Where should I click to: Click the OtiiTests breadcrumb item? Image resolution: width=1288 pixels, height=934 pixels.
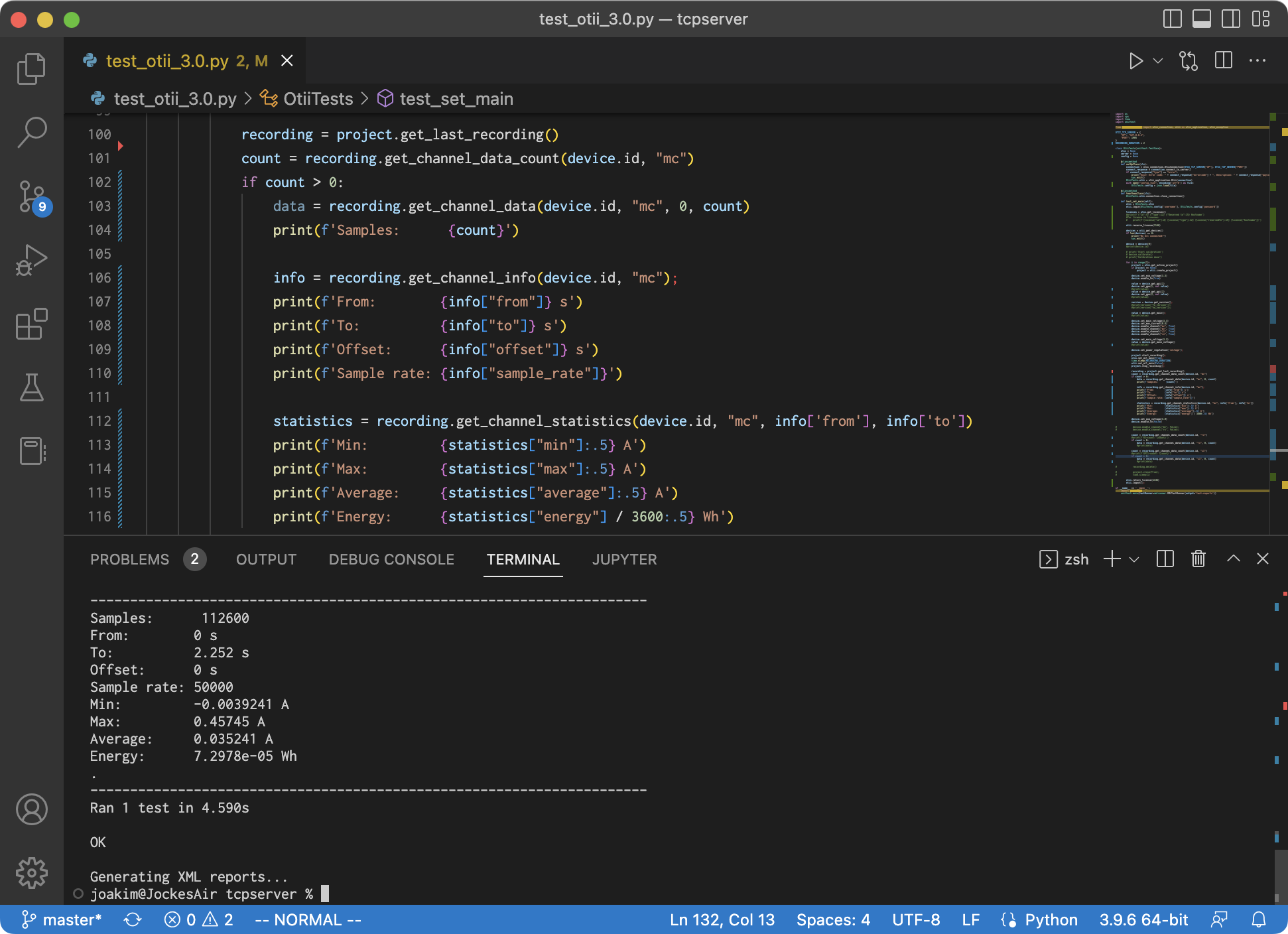pos(318,99)
